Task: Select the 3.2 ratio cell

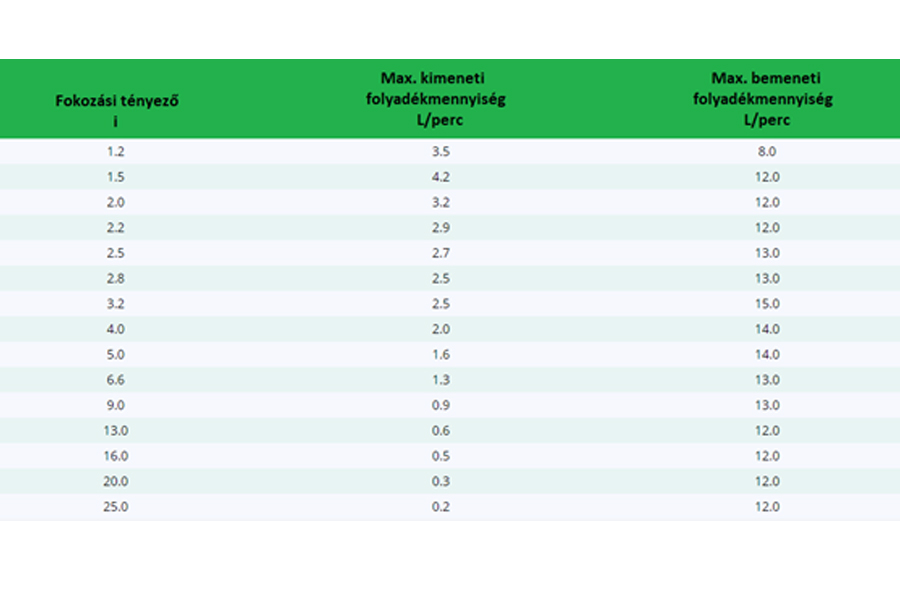Action: click(x=115, y=304)
